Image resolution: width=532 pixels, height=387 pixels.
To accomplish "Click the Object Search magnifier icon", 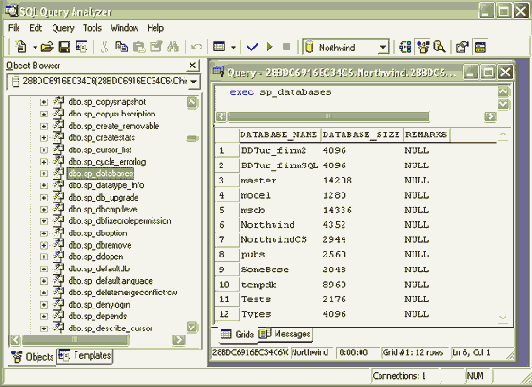I will click(x=439, y=47).
